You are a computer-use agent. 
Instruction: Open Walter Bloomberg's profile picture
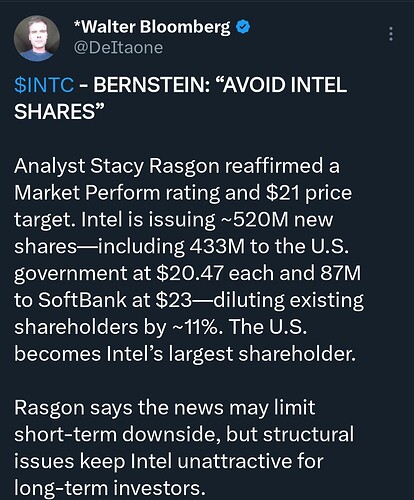point(37,38)
